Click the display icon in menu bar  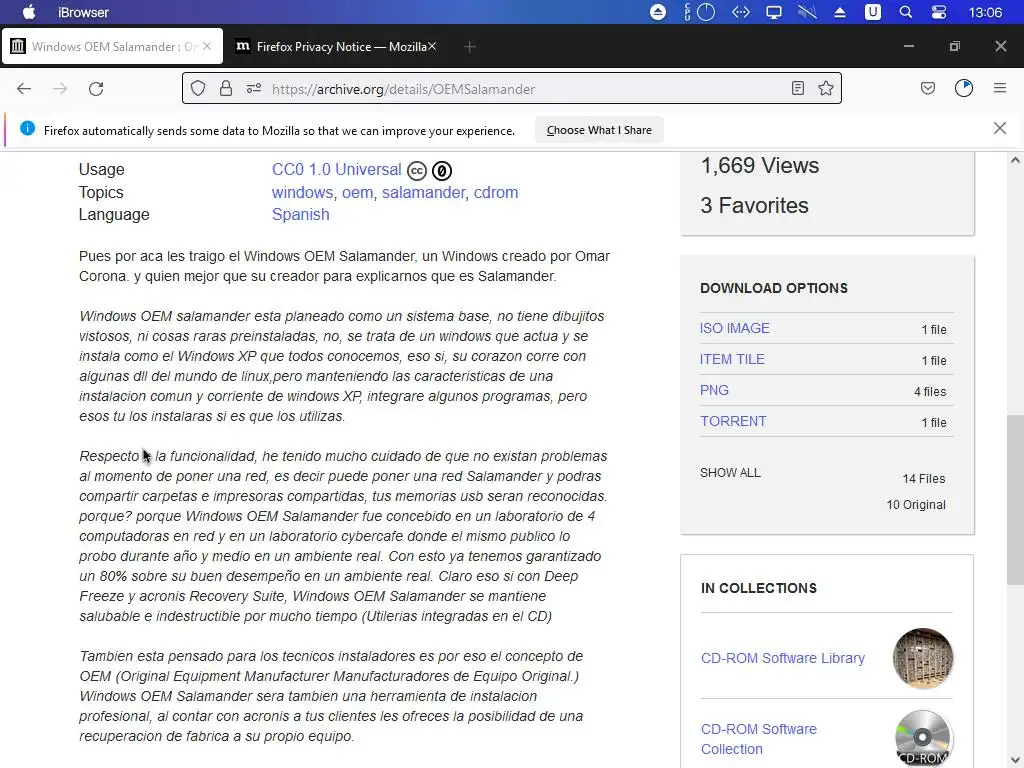pos(774,12)
